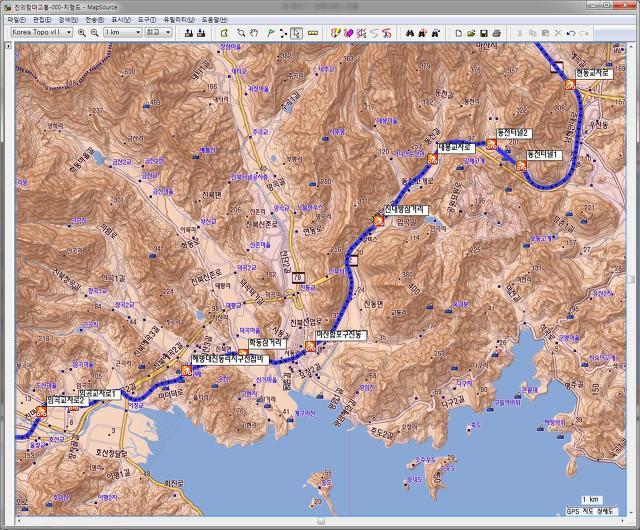Select the Waypoint flag tool
This screenshot has height=530, width=640.
point(271,33)
